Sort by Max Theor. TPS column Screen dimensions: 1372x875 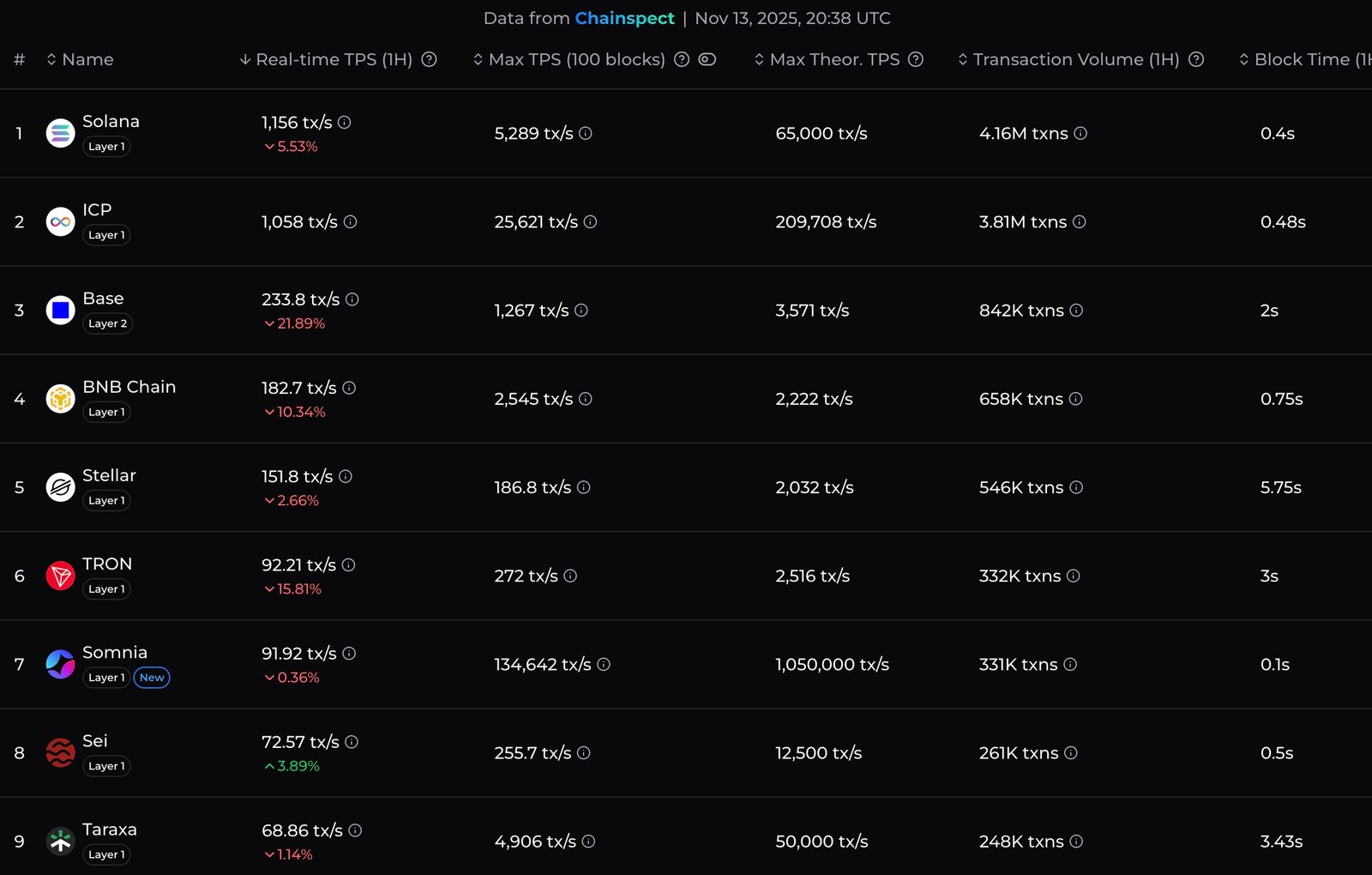833,59
